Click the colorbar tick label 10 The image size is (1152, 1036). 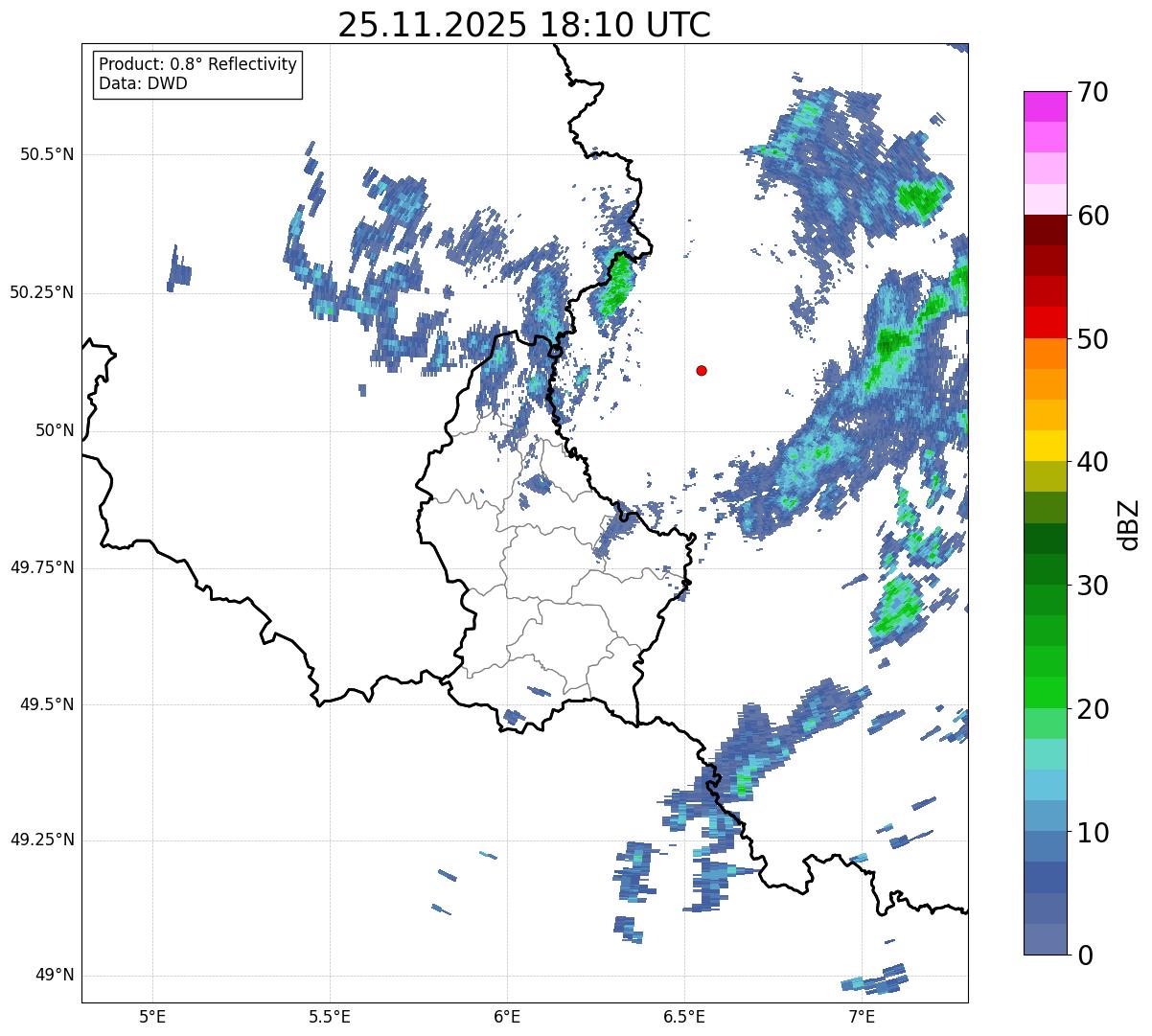1092,832
